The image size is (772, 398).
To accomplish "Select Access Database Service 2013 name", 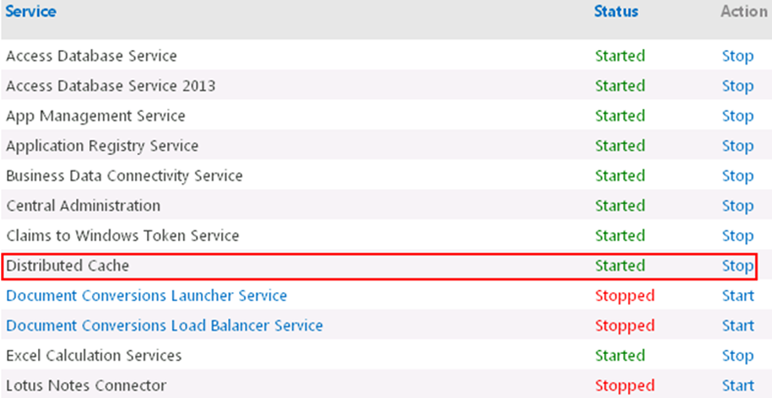I will point(111,86).
